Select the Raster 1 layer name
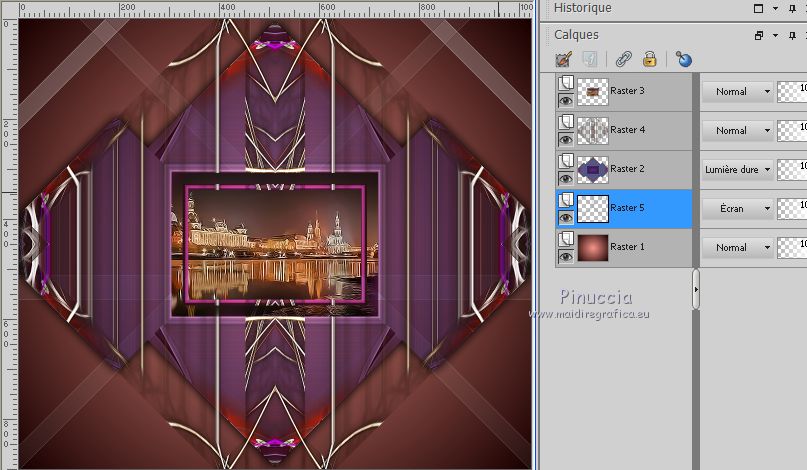The width and height of the screenshot is (807, 470). [627, 247]
